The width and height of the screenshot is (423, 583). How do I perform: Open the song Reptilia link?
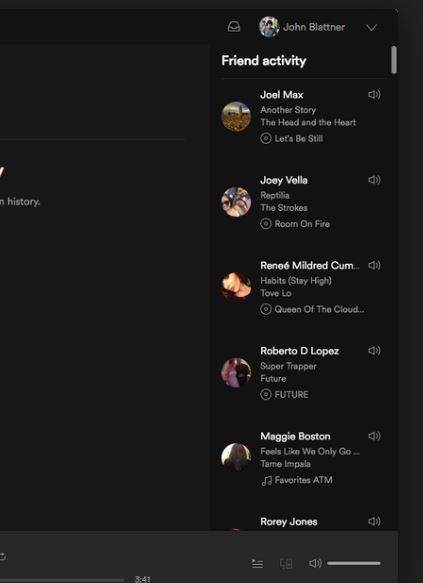click(275, 196)
